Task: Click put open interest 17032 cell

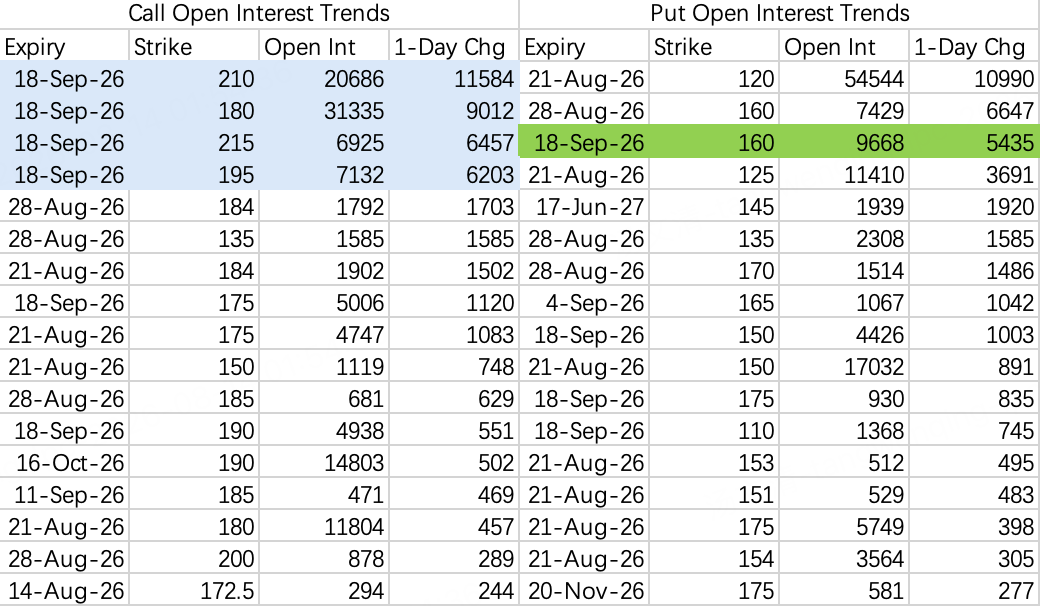Action: tap(844, 367)
